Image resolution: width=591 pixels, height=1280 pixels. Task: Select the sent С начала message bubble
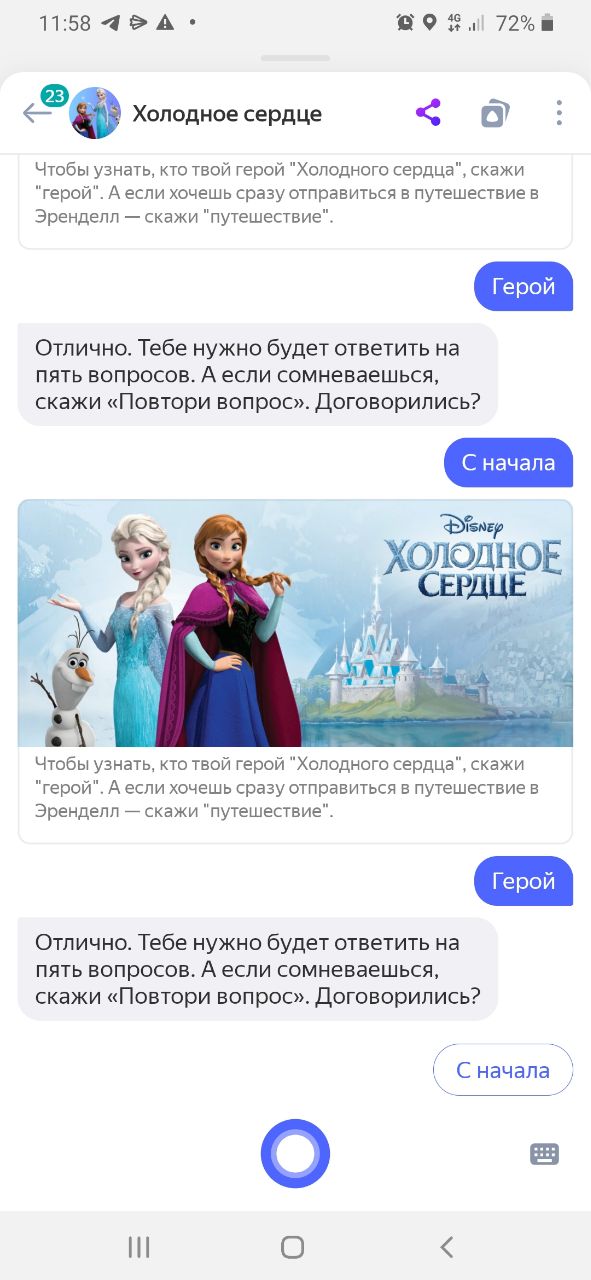coord(508,462)
